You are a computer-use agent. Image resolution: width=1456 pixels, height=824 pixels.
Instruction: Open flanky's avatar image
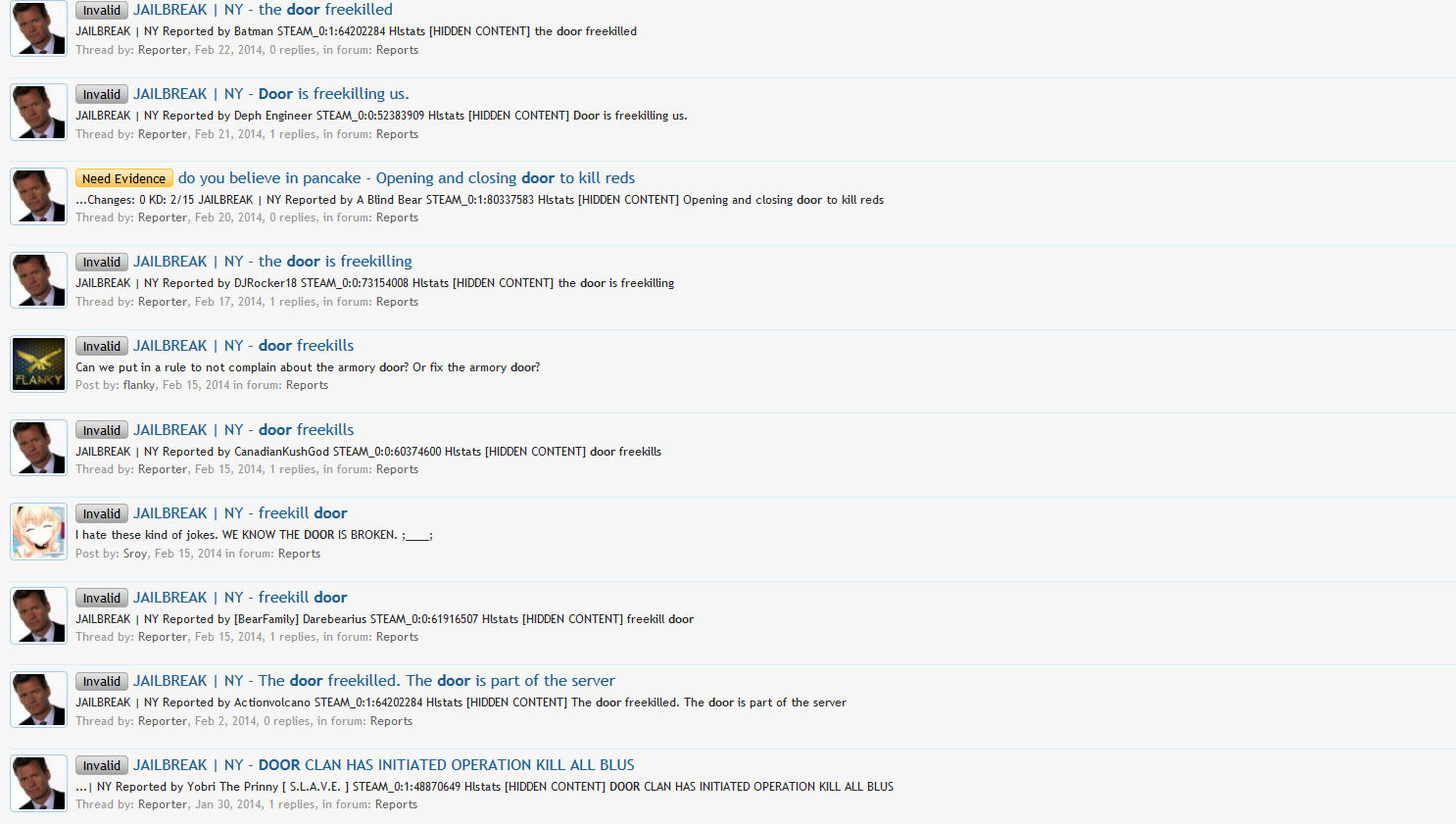click(39, 364)
